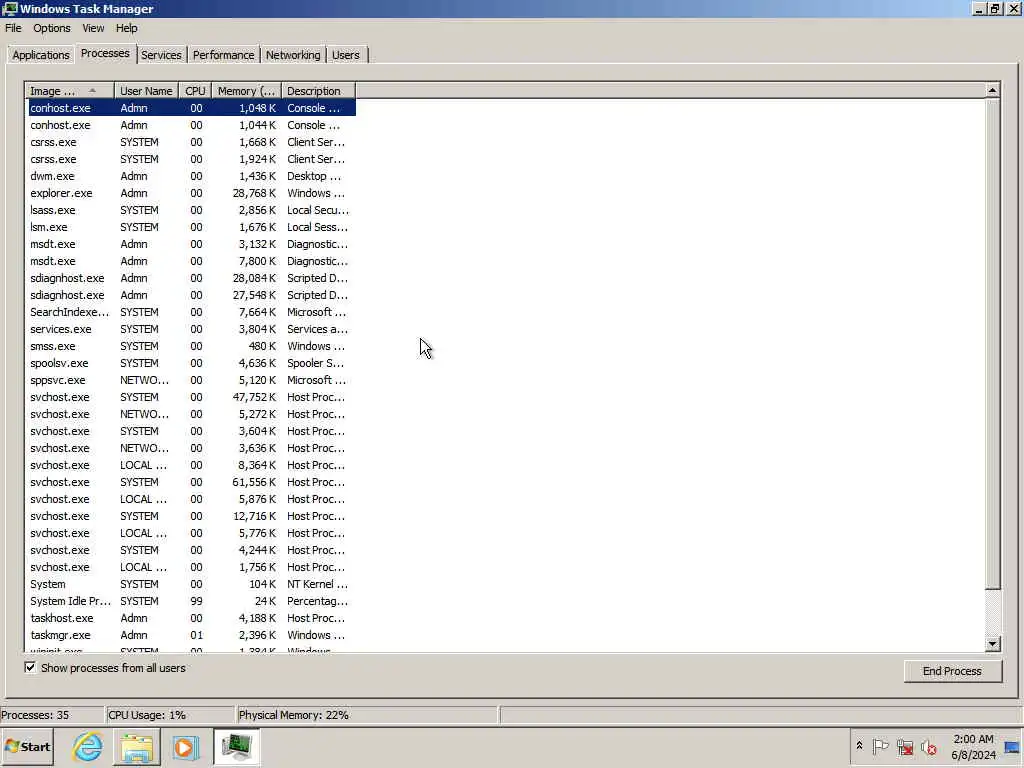
Task: Open the Start menu
Action: [27, 746]
